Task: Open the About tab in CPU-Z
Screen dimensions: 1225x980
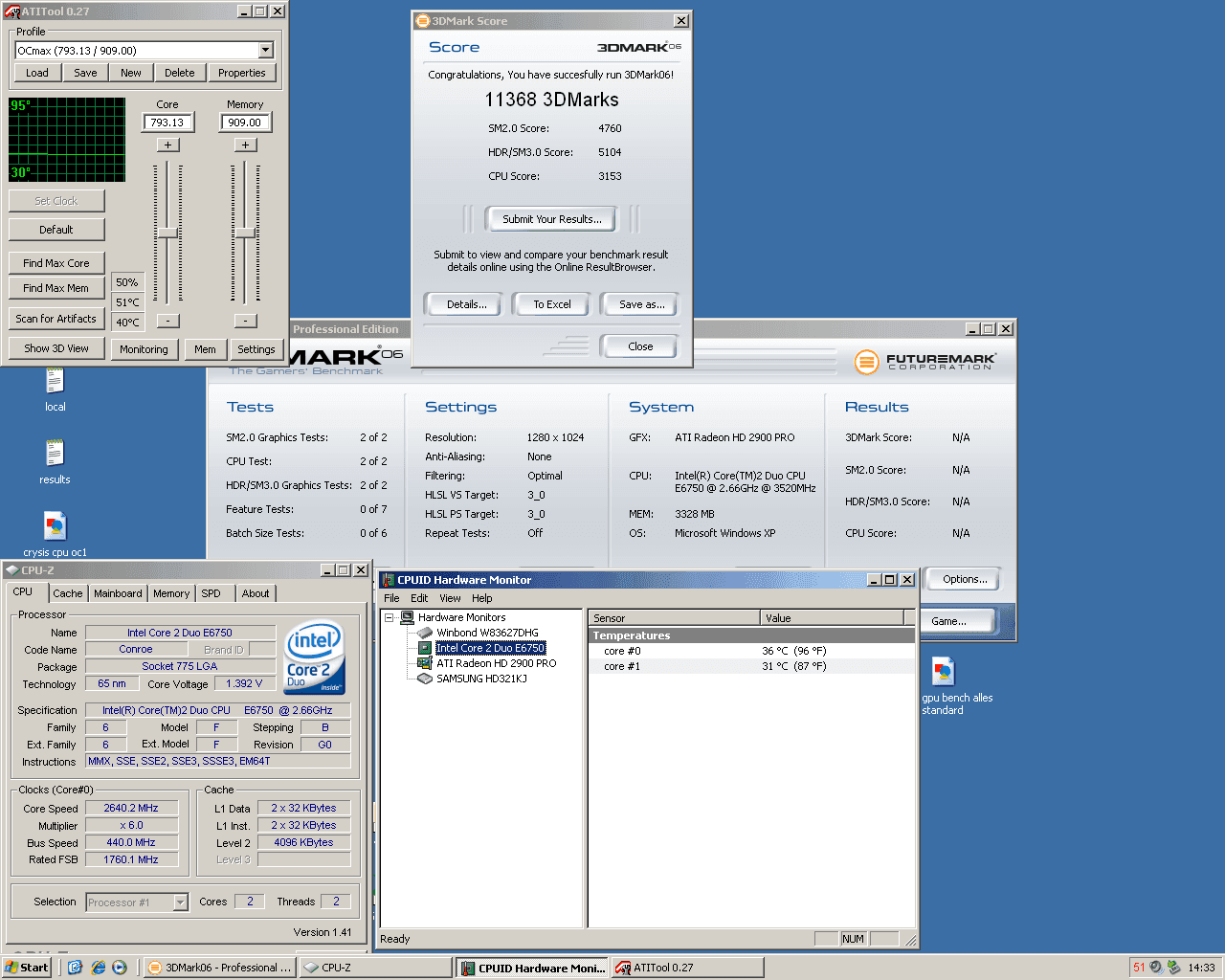Action: pyautogui.click(x=256, y=593)
